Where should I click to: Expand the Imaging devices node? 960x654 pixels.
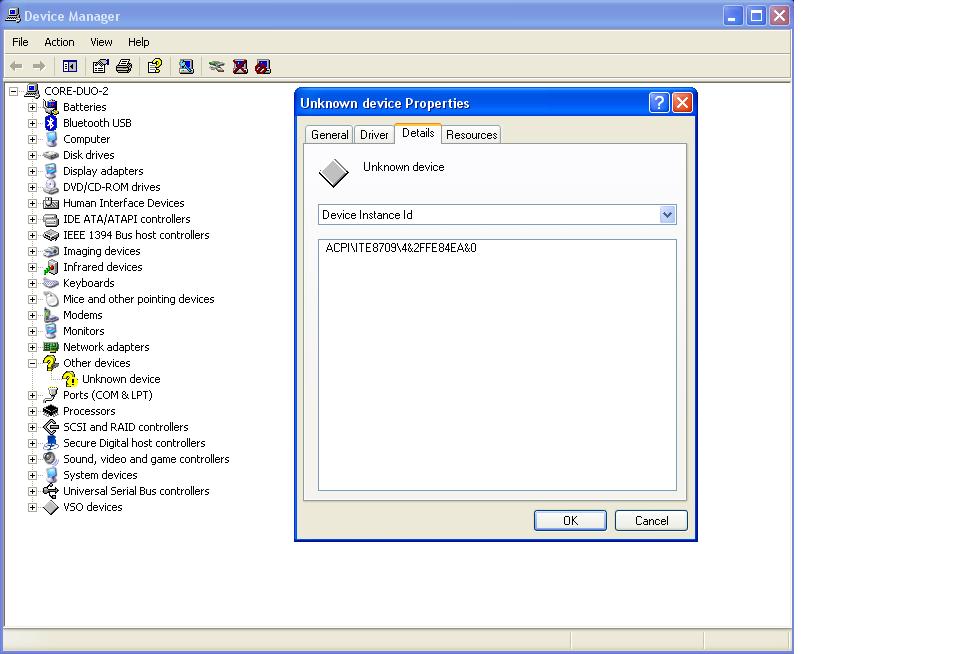click(32, 251)
